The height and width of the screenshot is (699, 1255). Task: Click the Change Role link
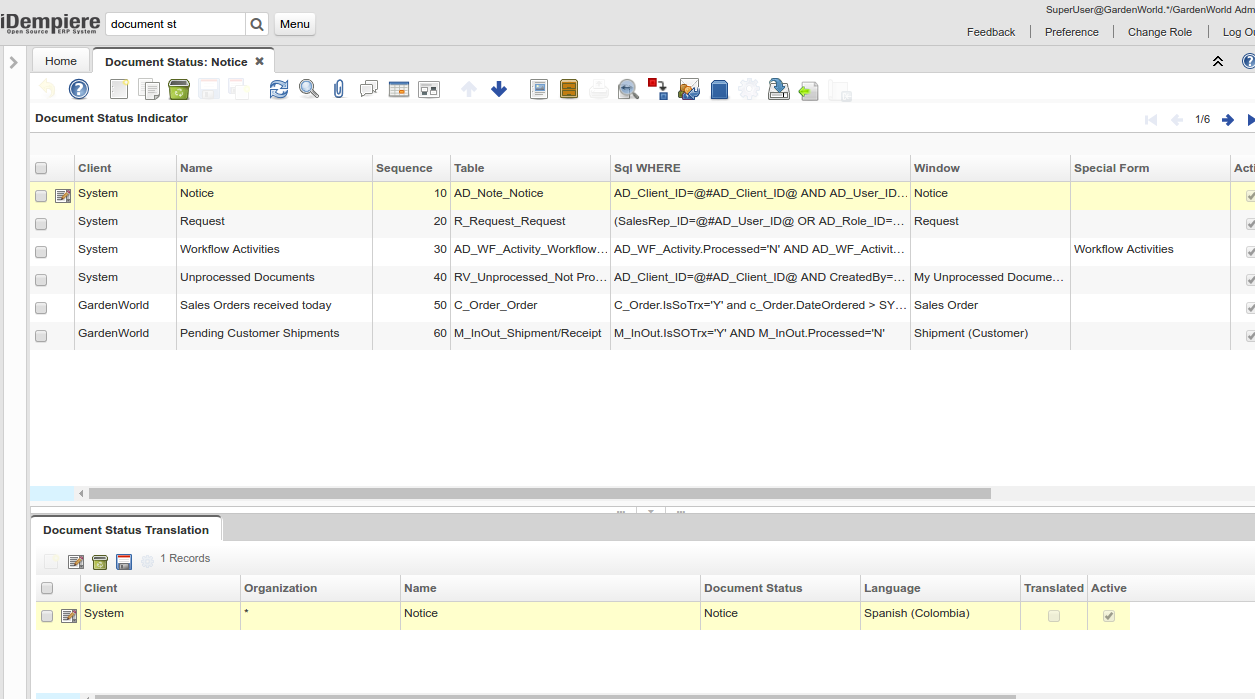click(1159, 32)
